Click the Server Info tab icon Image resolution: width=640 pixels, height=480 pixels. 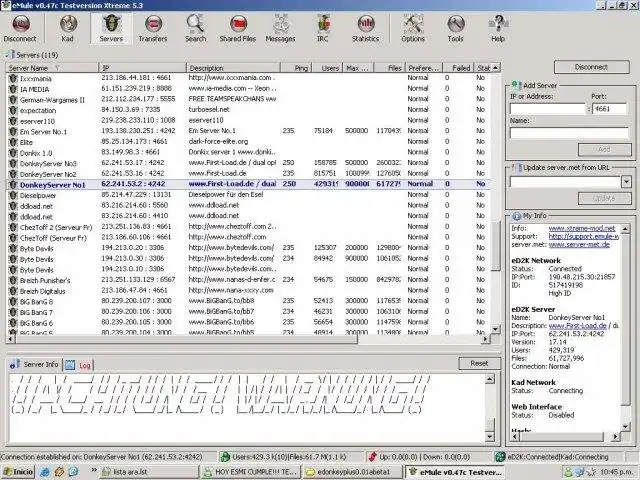coord(14,364)
